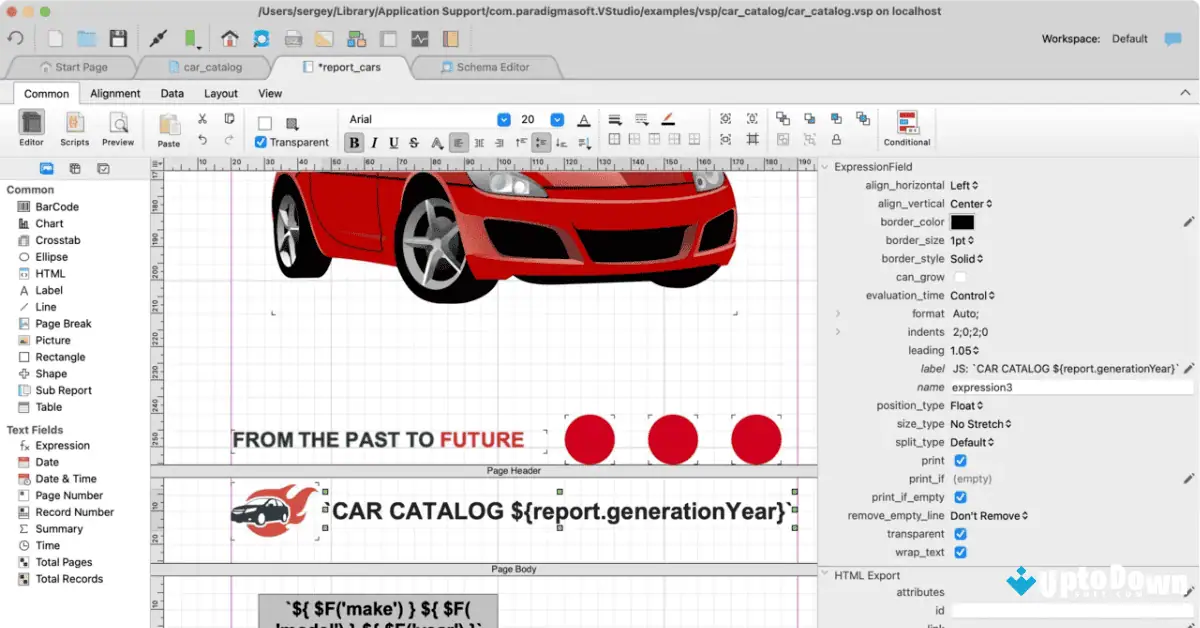The width and height of the screenshot is (1200, 628).
Task: Disable the print checkbox property
Action: click(958, 460)
